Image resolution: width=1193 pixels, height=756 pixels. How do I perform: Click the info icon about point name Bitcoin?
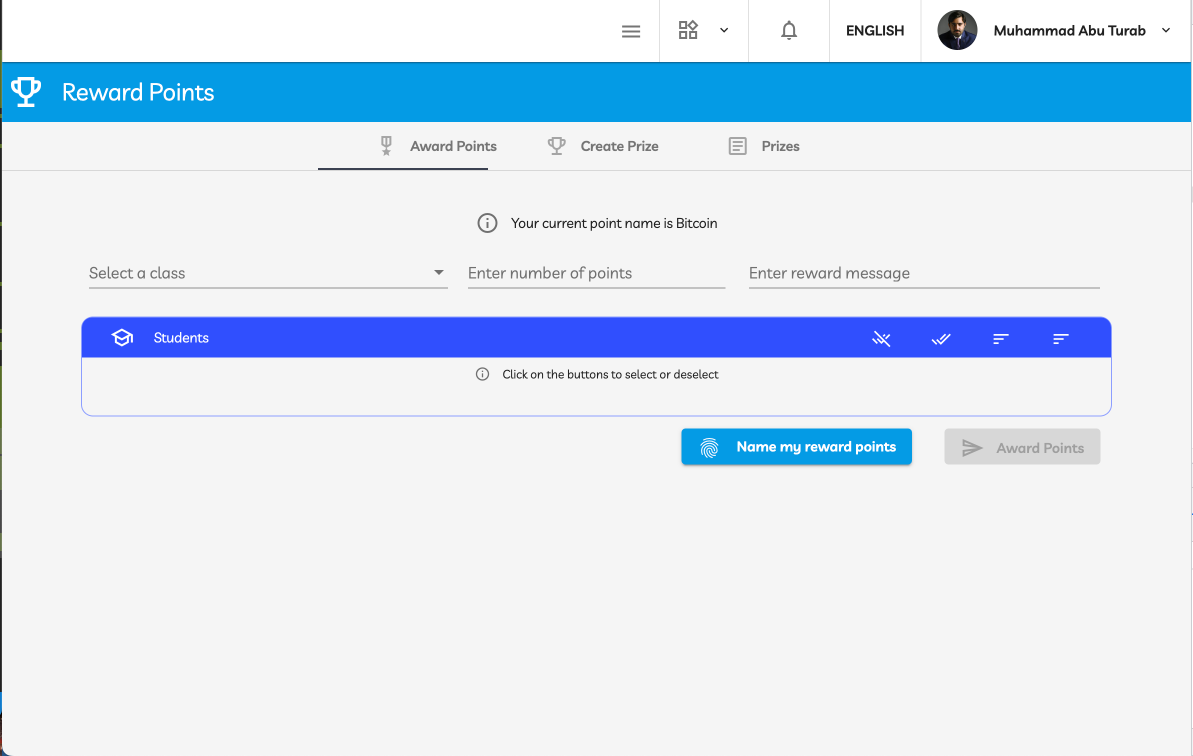coord(487,223)
